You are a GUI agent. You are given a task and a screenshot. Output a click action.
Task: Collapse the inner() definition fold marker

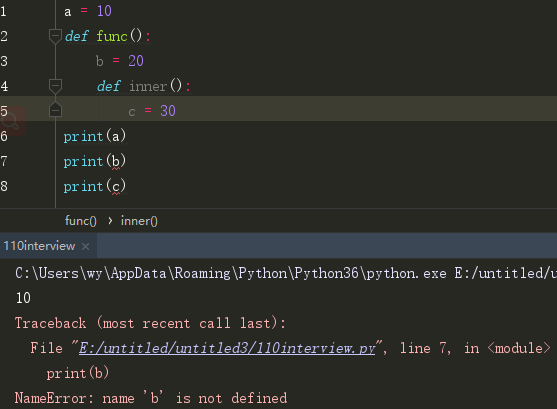[x=55, y=86]
